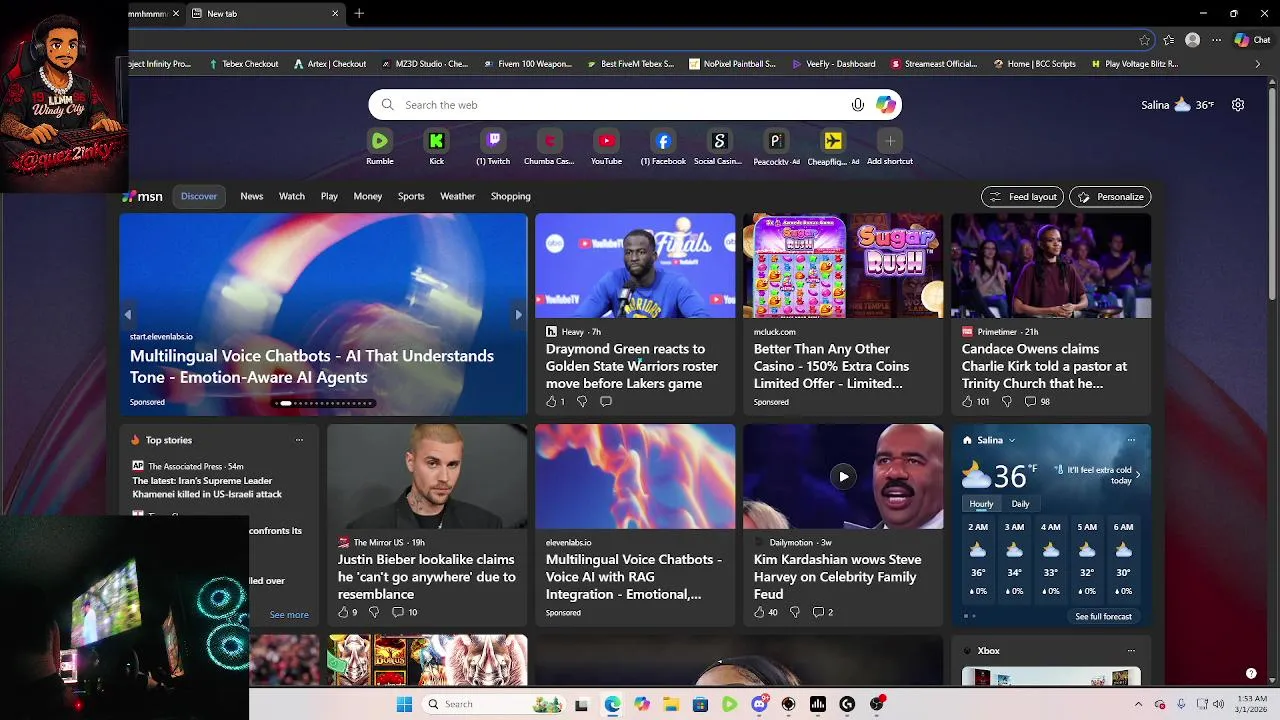
Task: Open the Rumble shortcut icon
Action: pyautogui.click(x=379, y=141)
